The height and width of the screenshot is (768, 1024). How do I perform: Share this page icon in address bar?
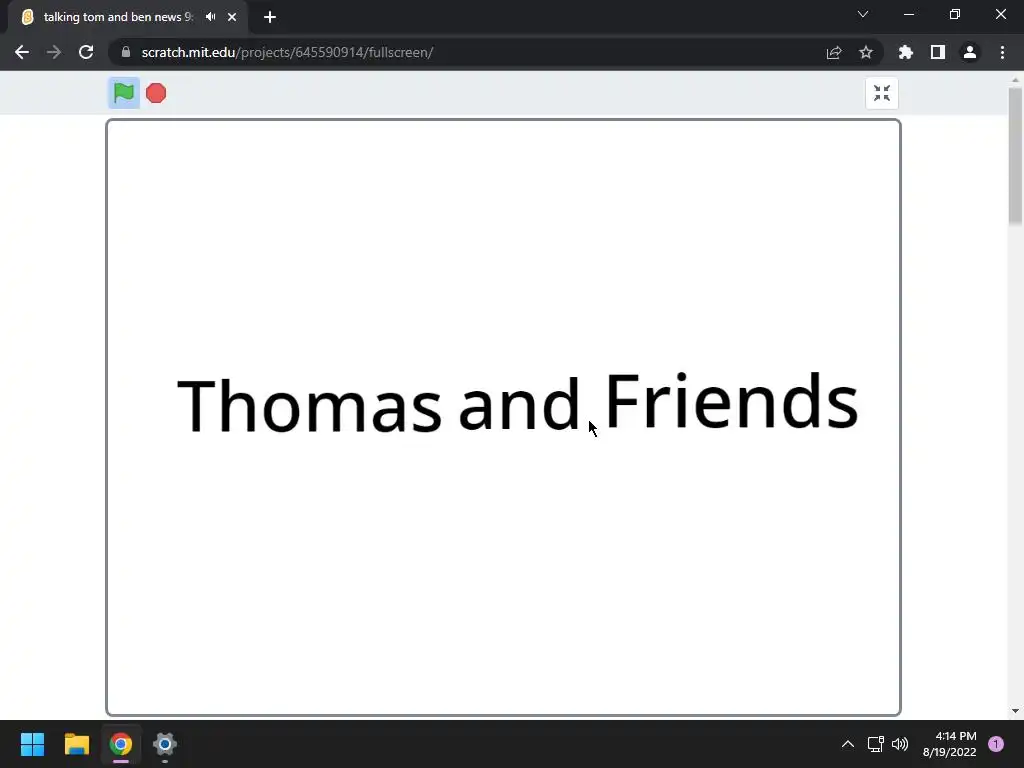[834, 52]
